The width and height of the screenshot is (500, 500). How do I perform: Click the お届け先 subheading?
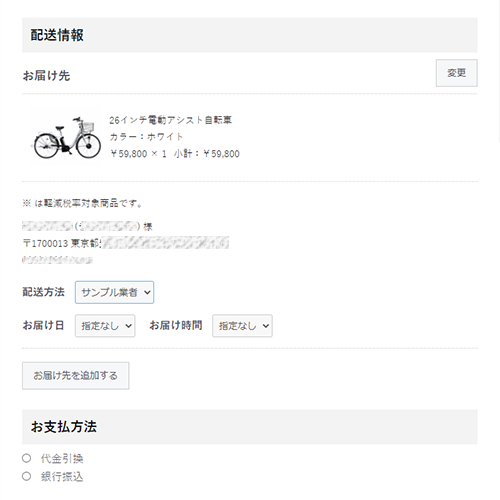pos(46,76)
